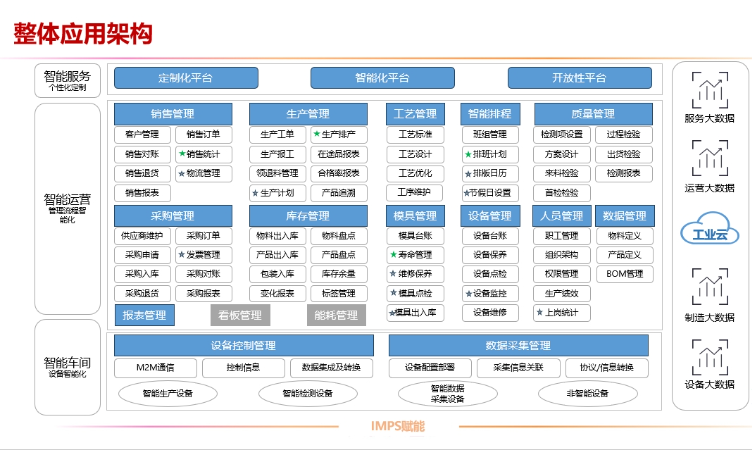This screenshot has width=752, height=450.
Task: Click the 工艺标准 box
Action: (415, 134)
